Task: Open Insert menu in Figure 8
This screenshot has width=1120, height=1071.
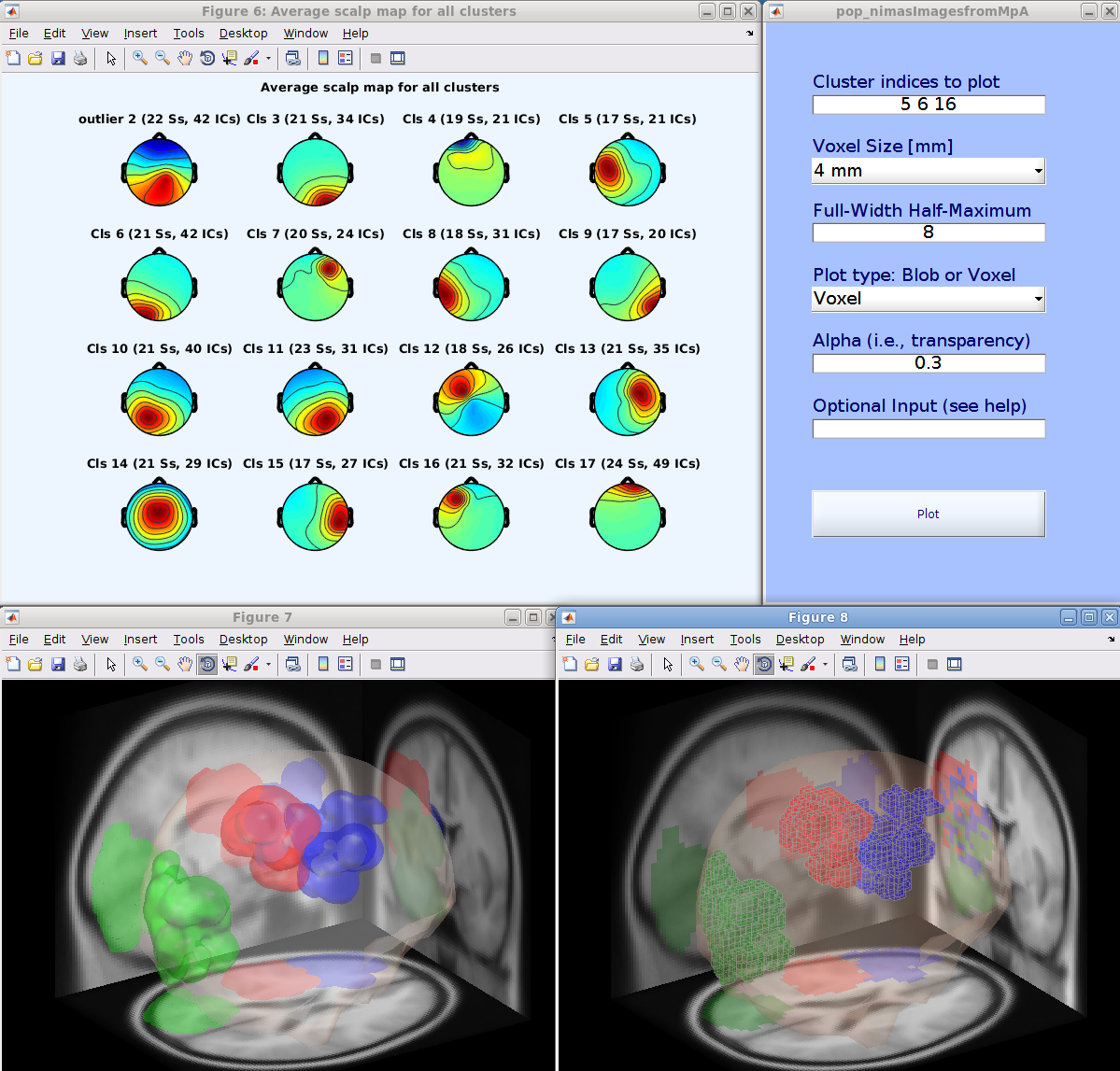Action: [697, 640]
